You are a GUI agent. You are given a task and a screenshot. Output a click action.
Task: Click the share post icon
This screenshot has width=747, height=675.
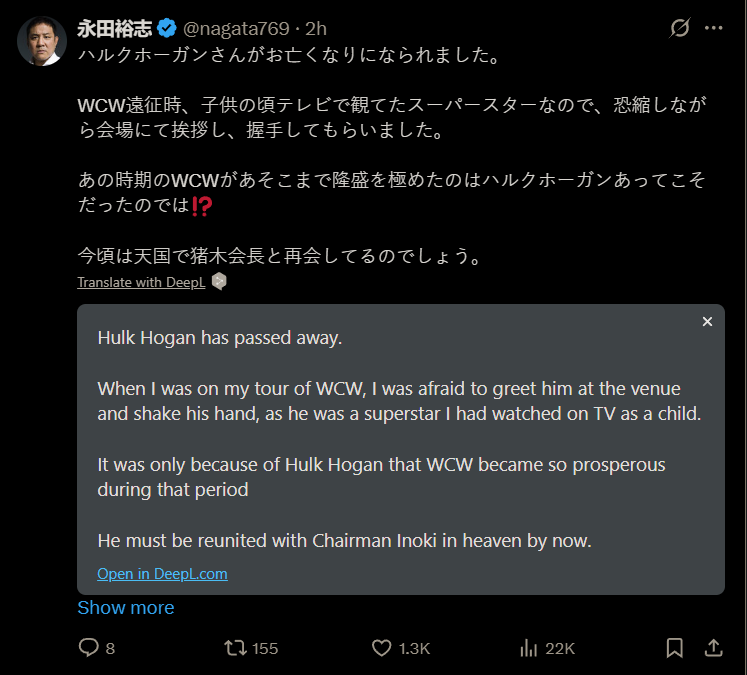713,648
